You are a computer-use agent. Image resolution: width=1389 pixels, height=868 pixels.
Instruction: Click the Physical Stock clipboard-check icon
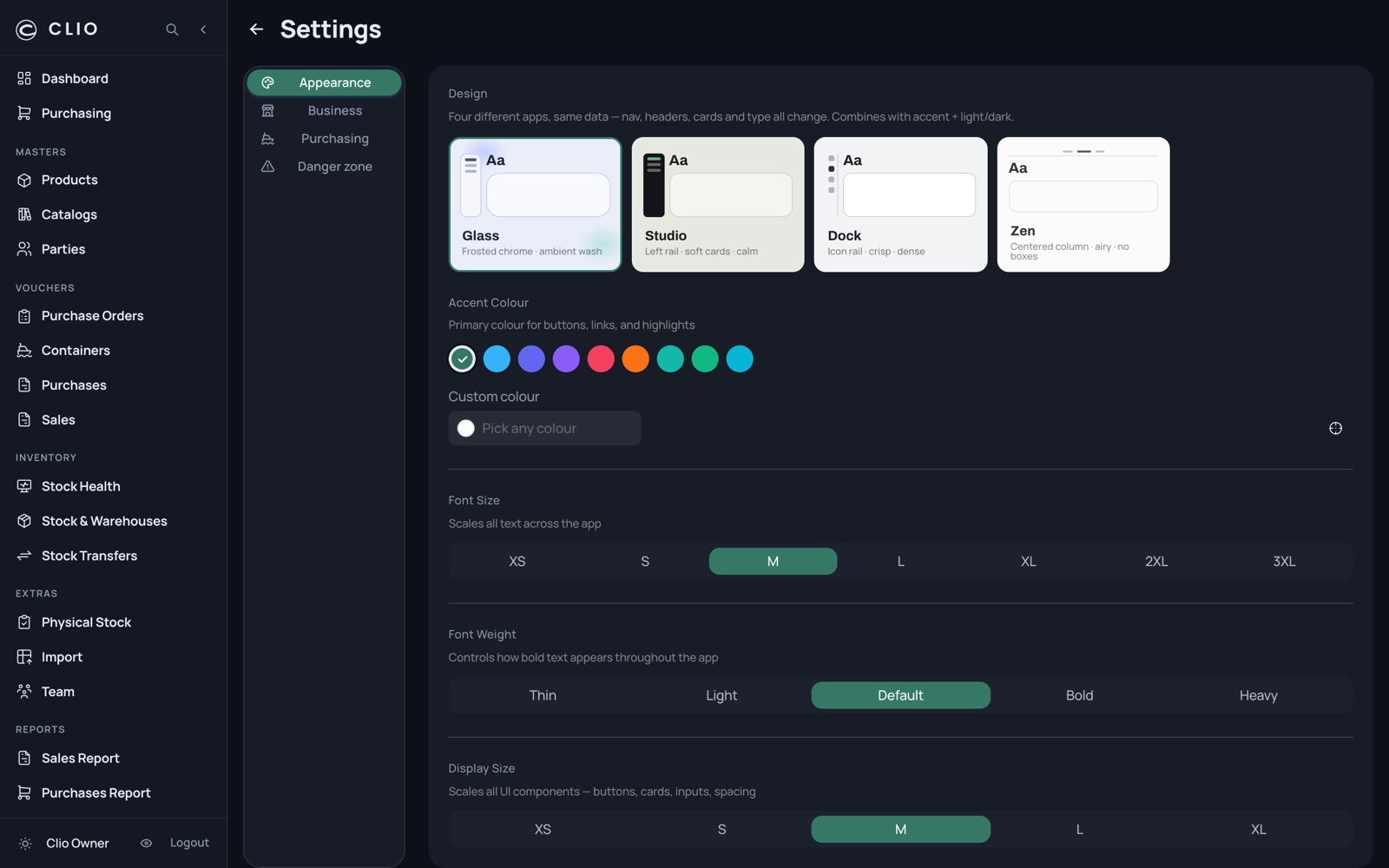click(24, 622)
